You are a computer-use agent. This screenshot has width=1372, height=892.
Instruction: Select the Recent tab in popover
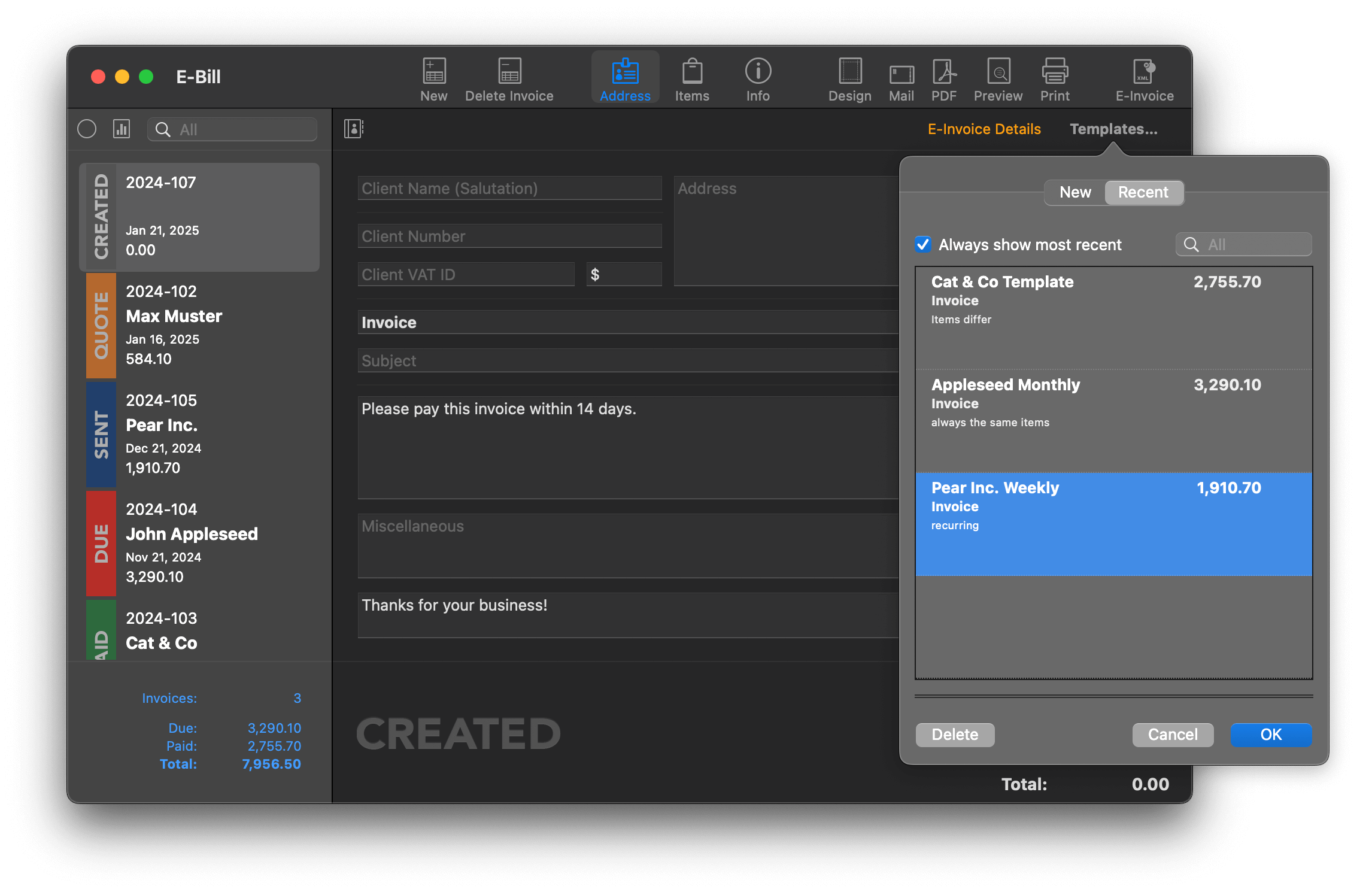click(x=1143, y=192)
